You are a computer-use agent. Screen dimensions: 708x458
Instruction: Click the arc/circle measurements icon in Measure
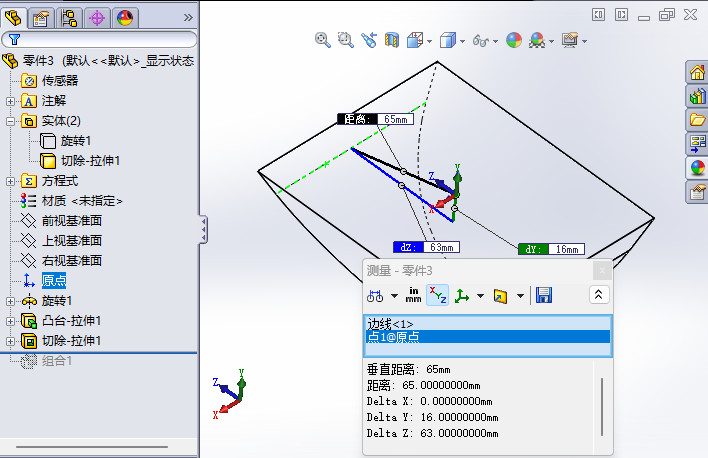coord(375,296)
